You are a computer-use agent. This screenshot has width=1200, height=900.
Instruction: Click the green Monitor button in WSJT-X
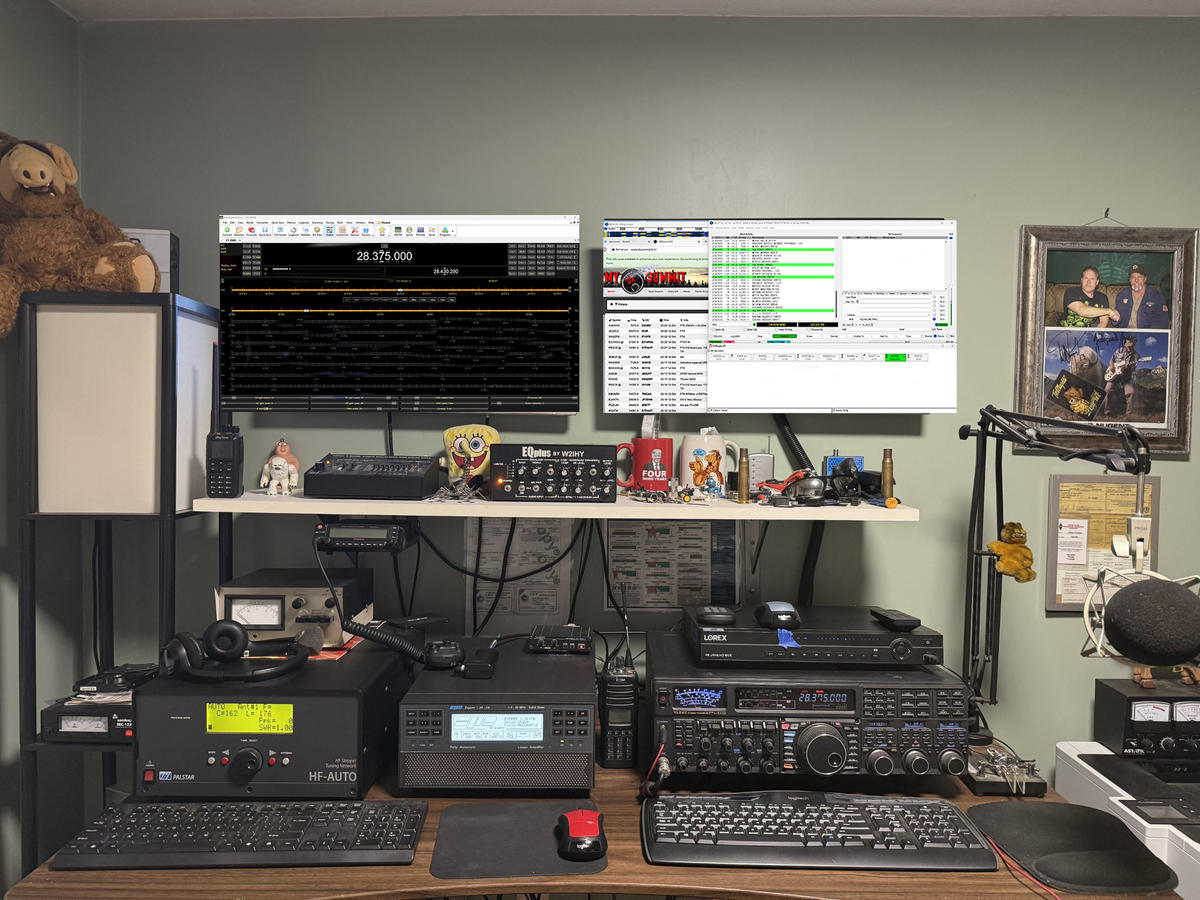coord(784,336)
